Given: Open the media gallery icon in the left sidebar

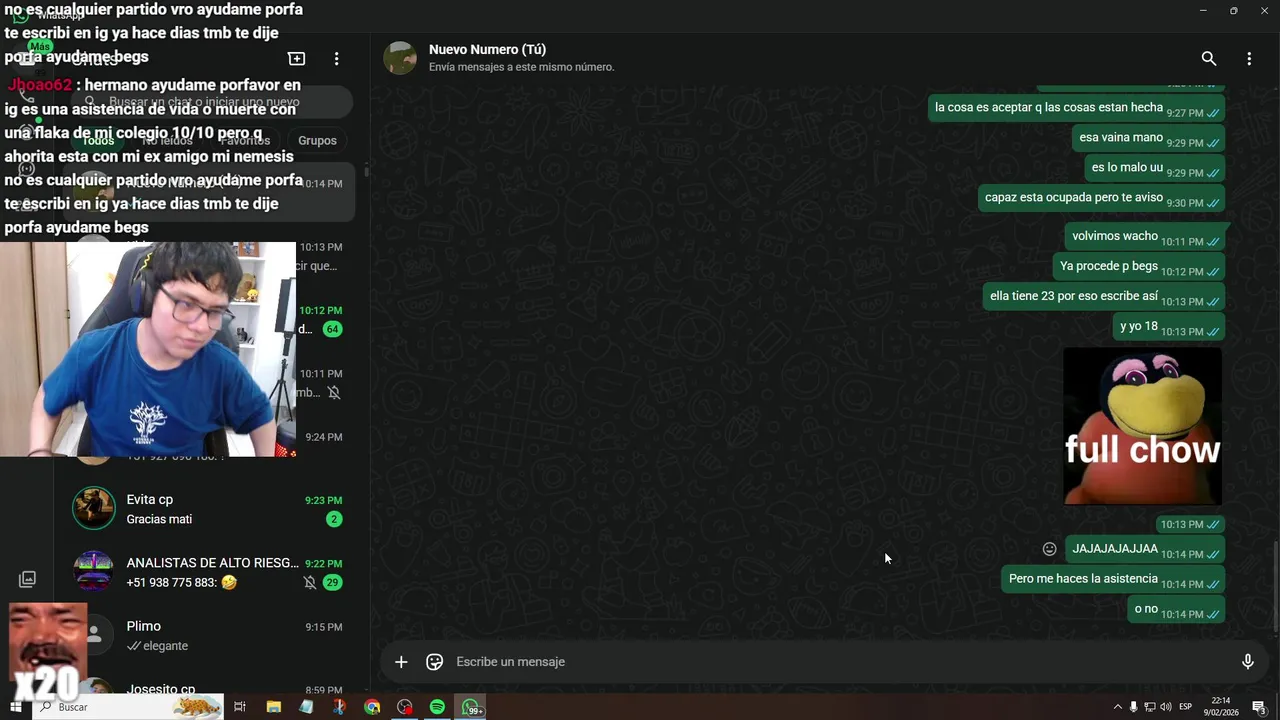Looking at the screenshot, I should point(28,579).
